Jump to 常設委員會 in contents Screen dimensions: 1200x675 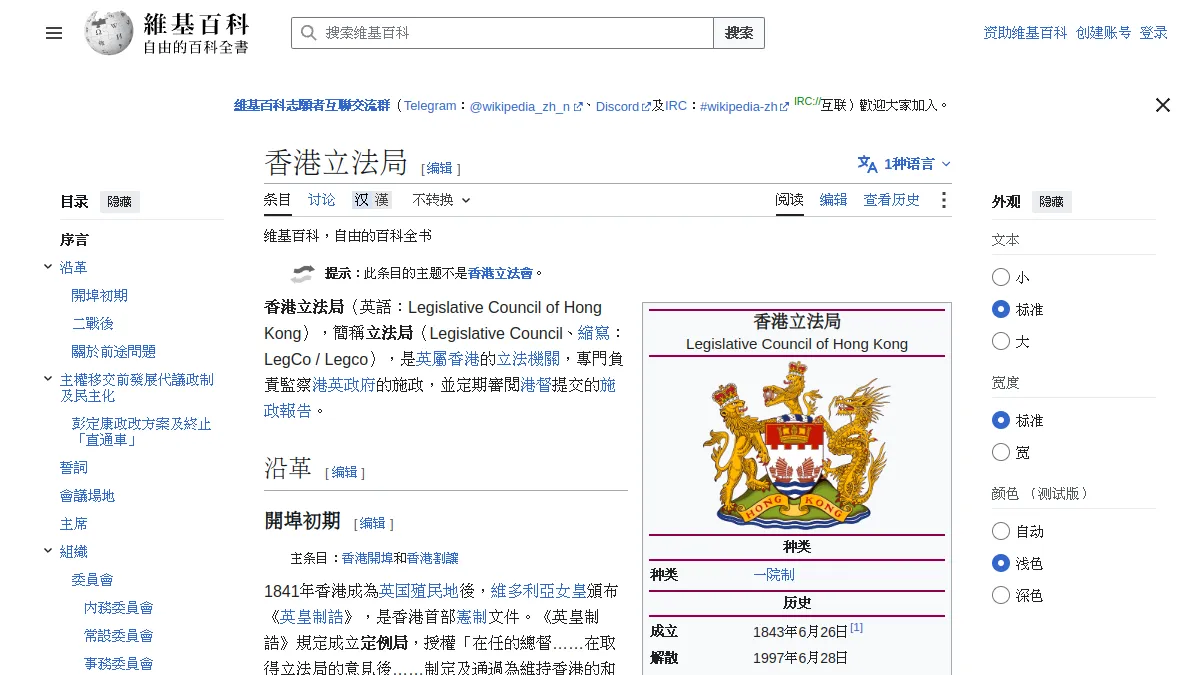(x=119, y=636)
